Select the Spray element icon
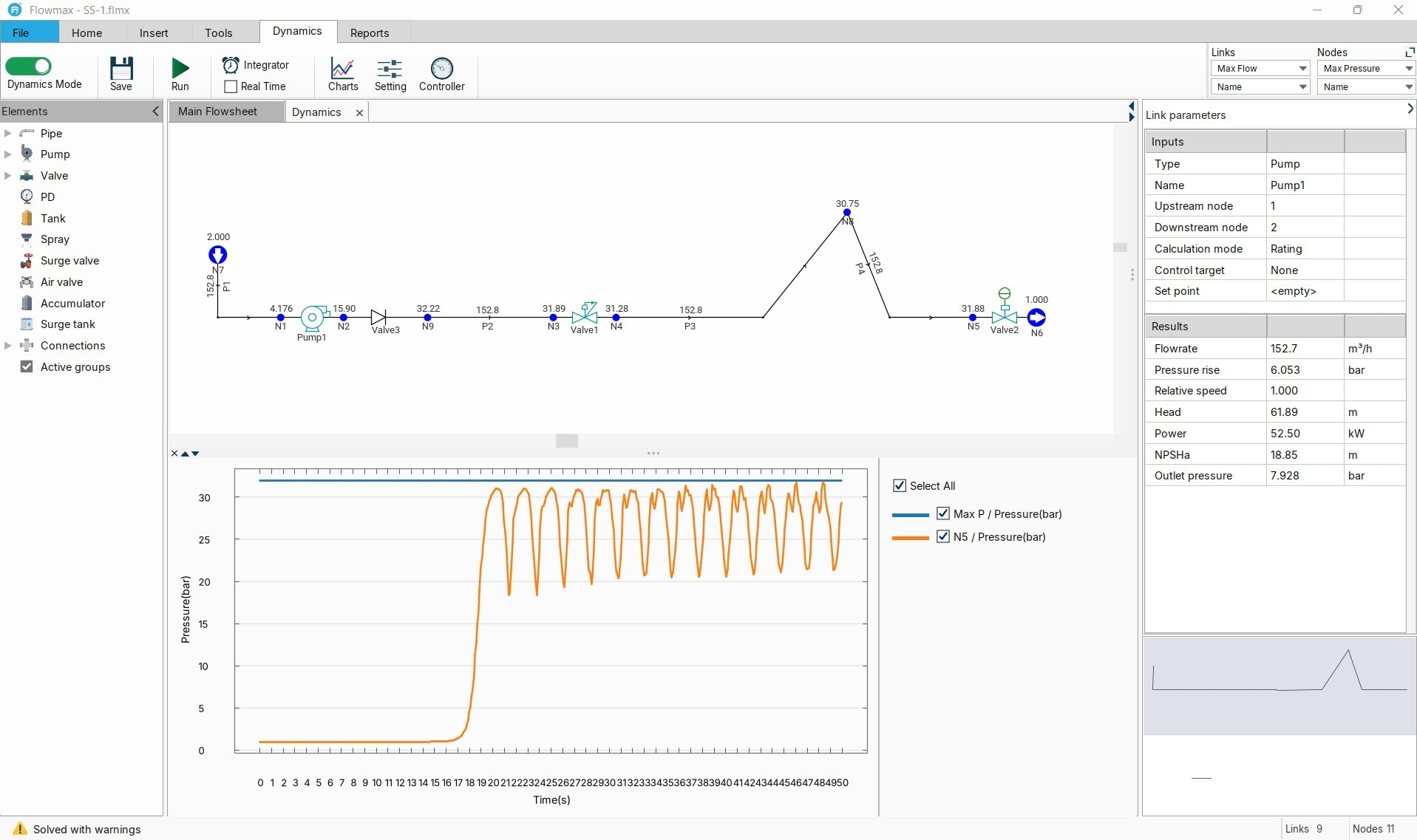 point(27,239)
